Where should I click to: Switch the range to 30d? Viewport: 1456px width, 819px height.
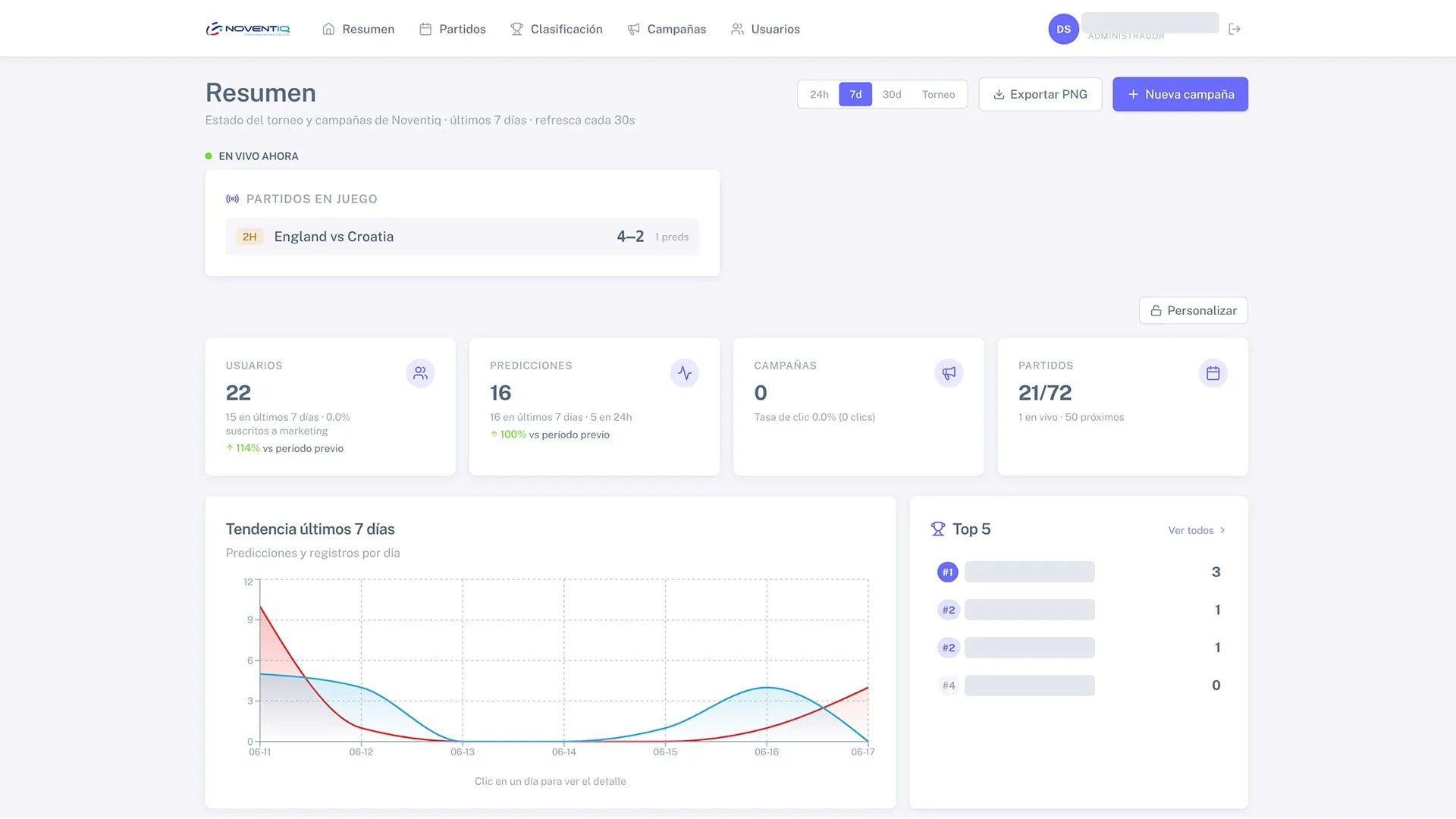pyautogui.click(x=892, y=95)
